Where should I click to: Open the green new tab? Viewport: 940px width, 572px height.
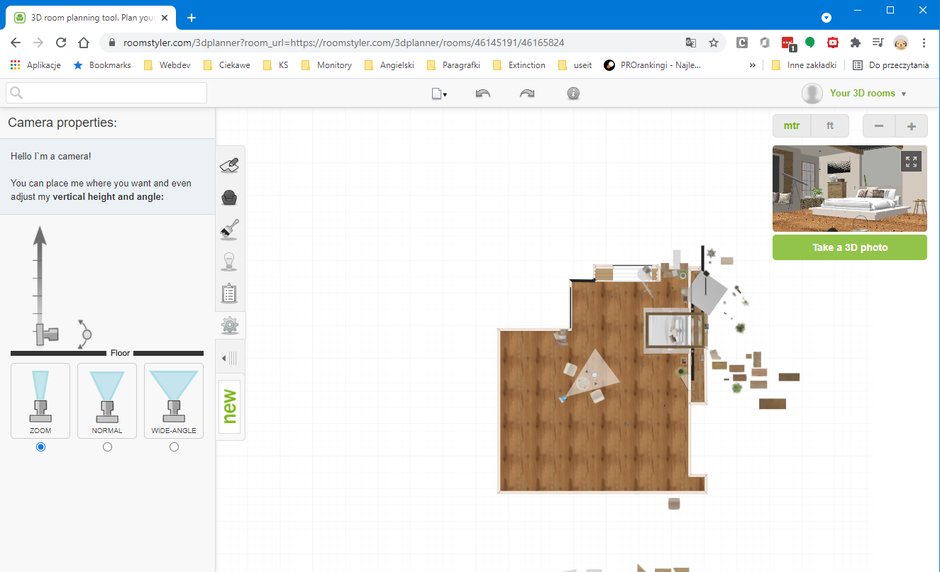pos(230,407)
